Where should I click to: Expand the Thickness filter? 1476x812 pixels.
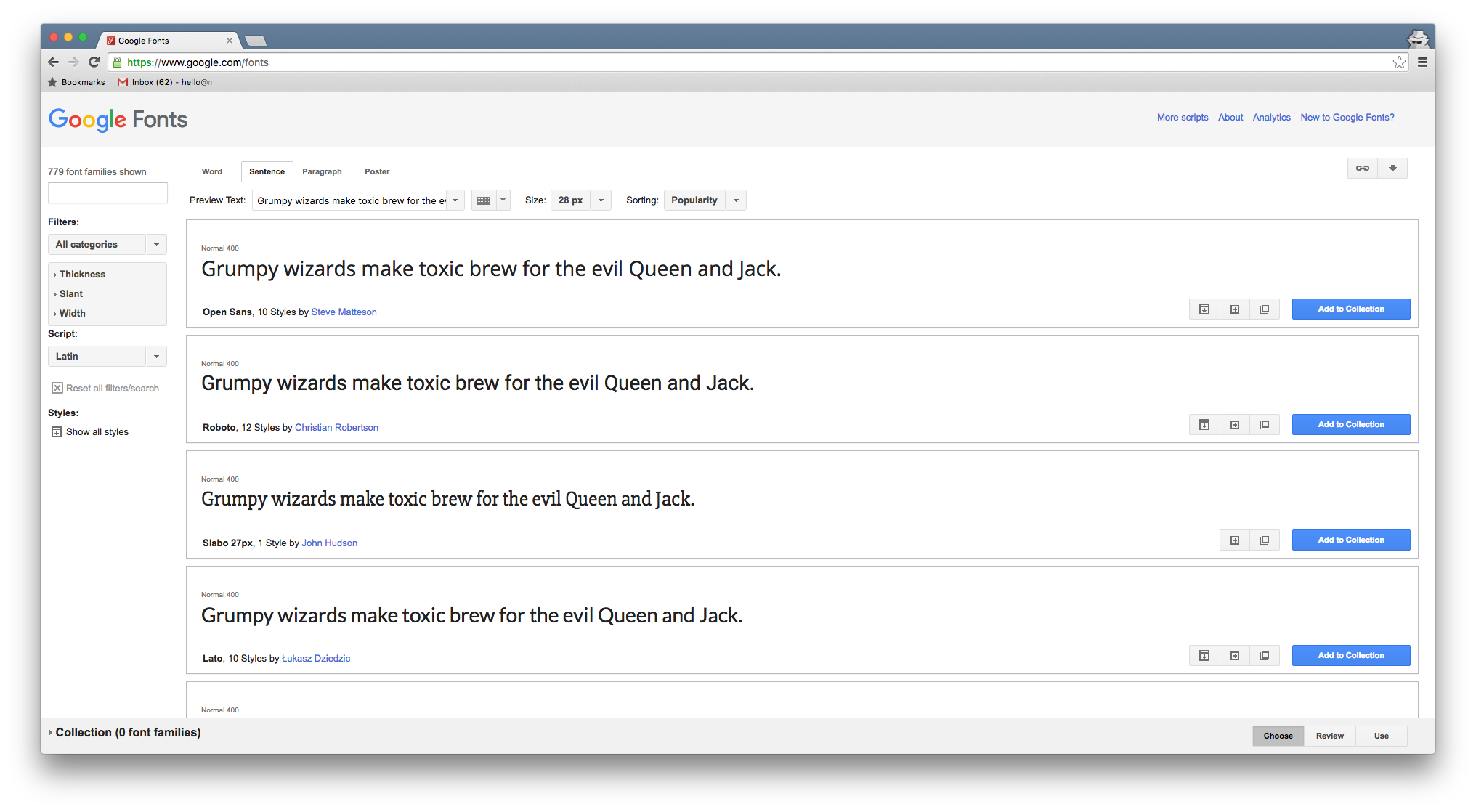[x=79, y=274]
